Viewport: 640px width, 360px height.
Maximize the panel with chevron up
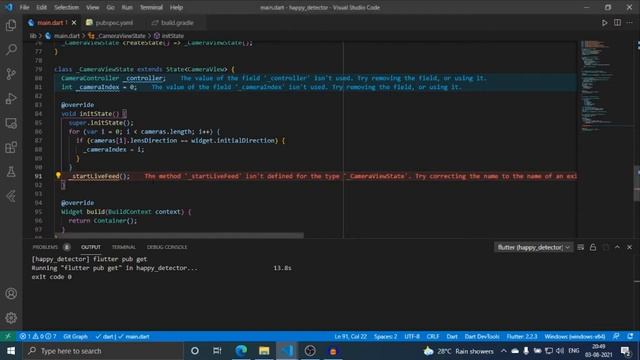tap(617, 247)
